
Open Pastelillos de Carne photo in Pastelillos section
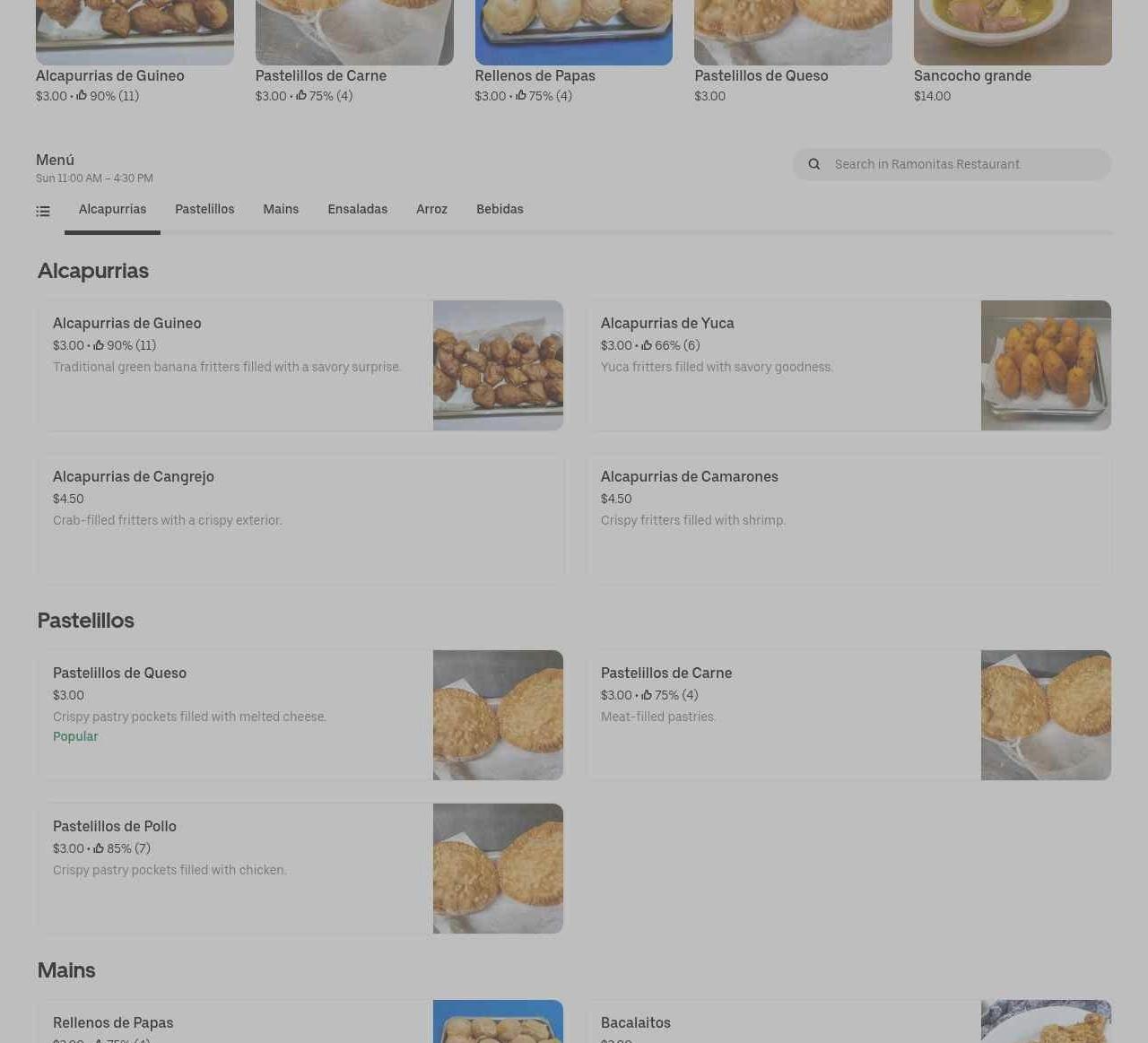tap(1046, 715)
